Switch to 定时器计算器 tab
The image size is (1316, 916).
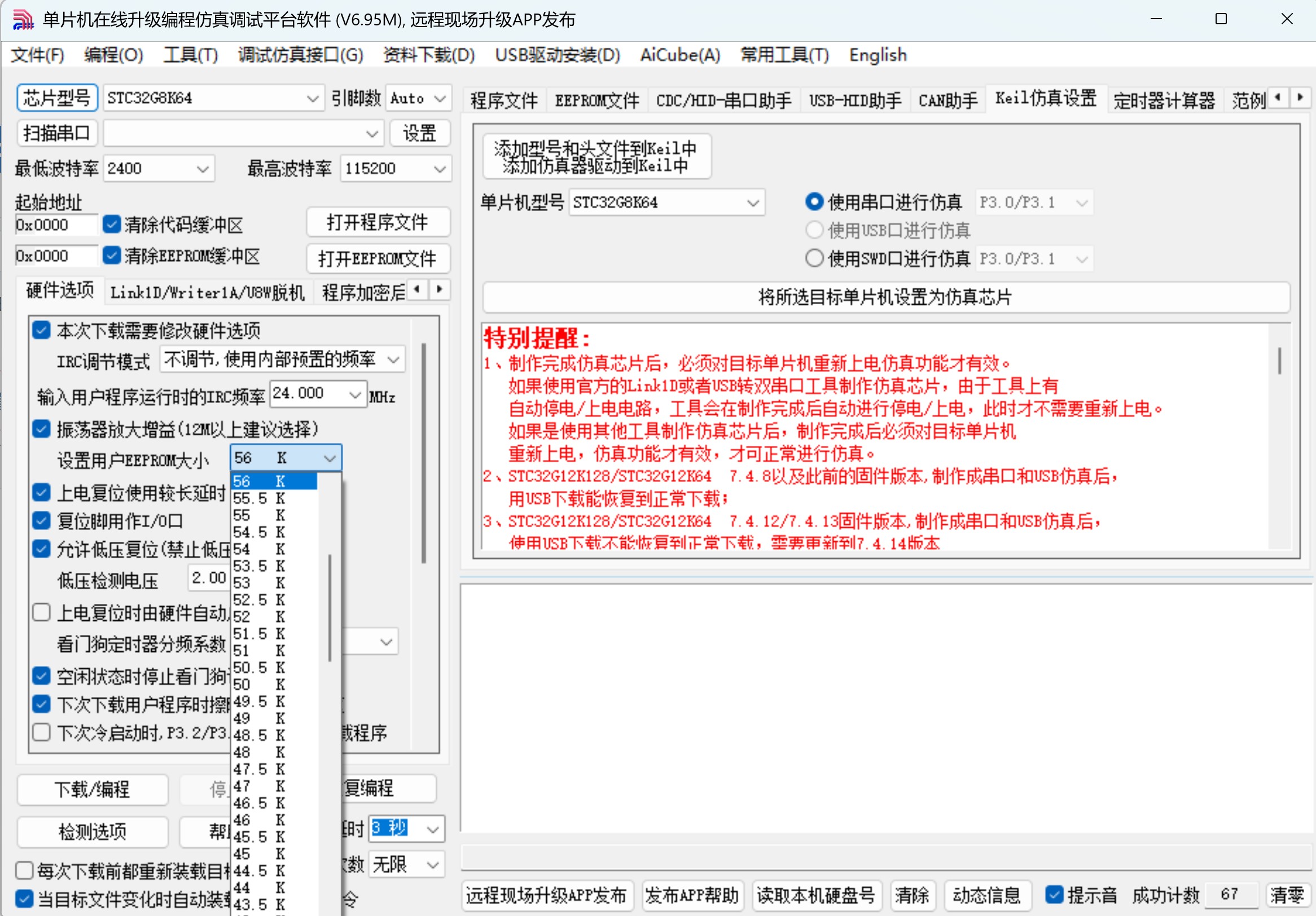(x=1164, y=100)
